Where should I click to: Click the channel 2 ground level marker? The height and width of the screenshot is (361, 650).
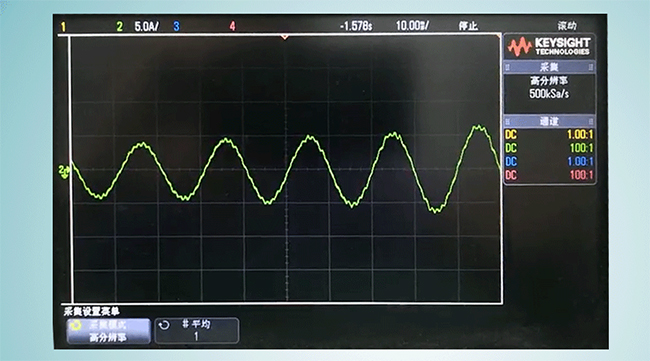[x=64, y=171]
